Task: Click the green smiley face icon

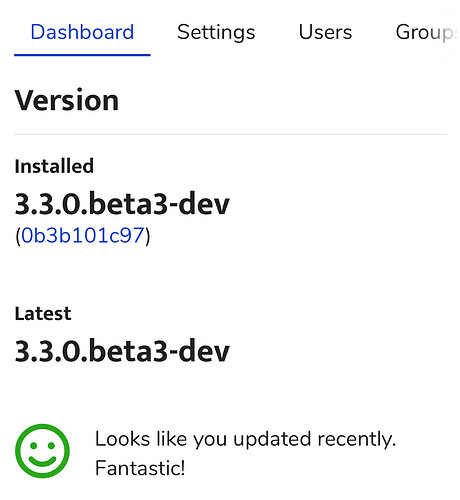Action: [x=42, y=451]
